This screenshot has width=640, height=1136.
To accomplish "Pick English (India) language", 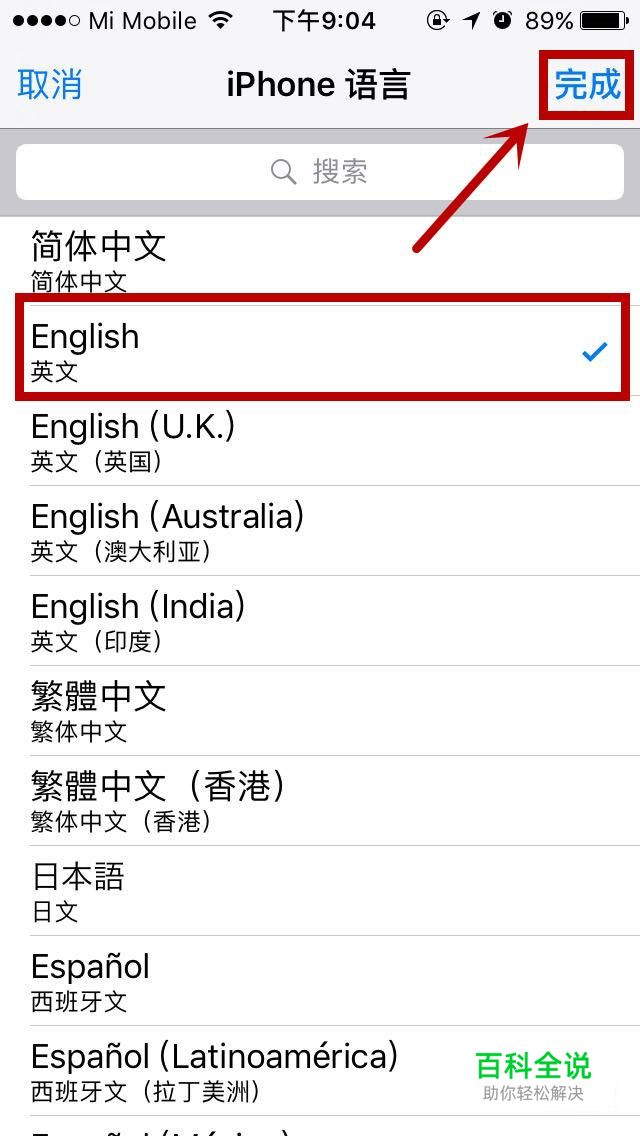I will click(320, 621).
